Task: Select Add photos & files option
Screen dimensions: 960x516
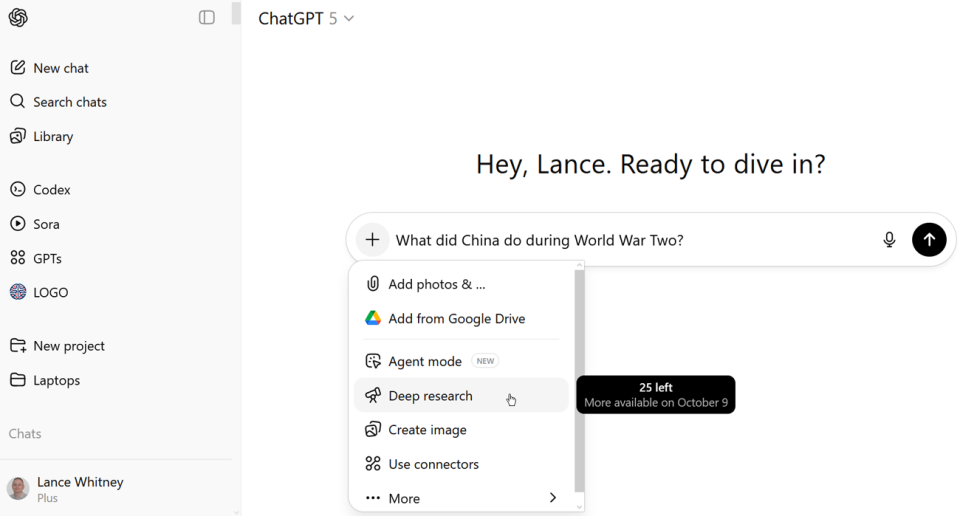Action: 436,284
